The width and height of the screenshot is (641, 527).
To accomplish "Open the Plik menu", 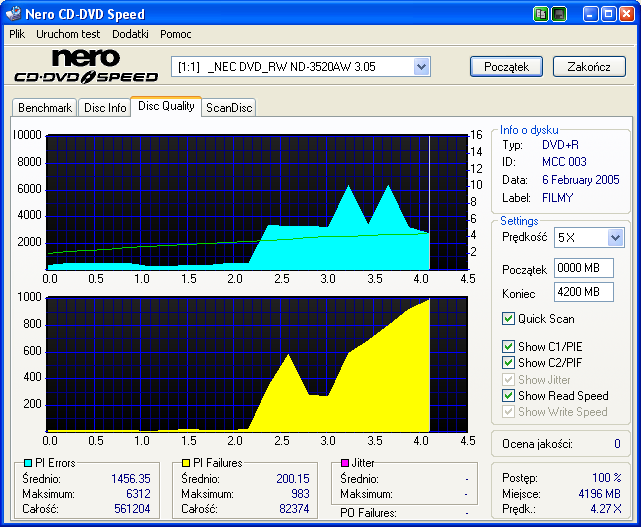I will 17,34.
